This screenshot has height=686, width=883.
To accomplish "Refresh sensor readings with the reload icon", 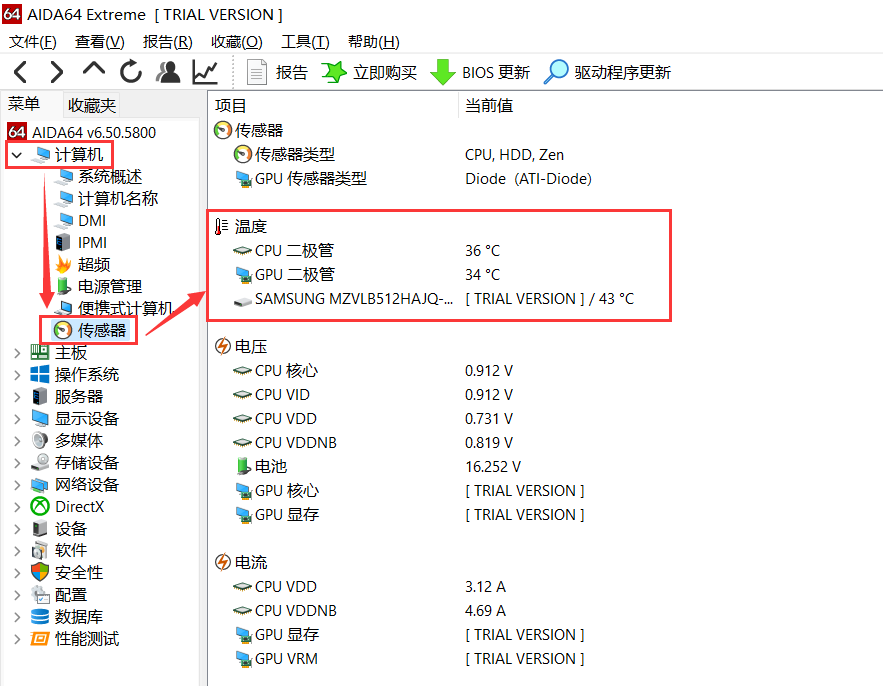I will (x=130, y=71).
